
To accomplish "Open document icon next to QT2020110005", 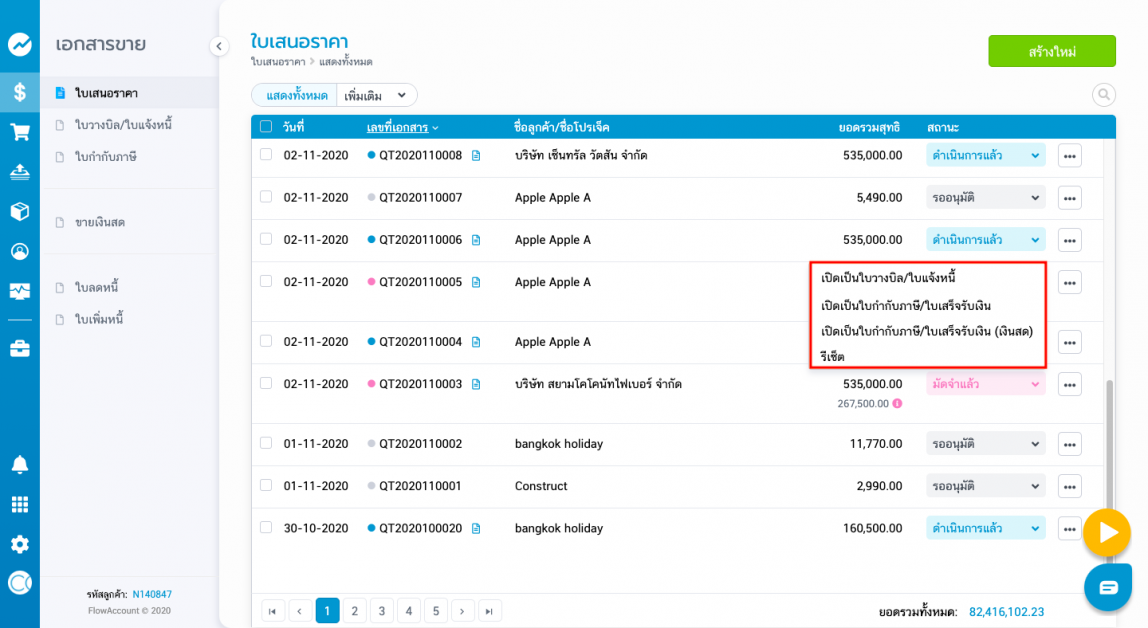I will click(x=476, y=282).
